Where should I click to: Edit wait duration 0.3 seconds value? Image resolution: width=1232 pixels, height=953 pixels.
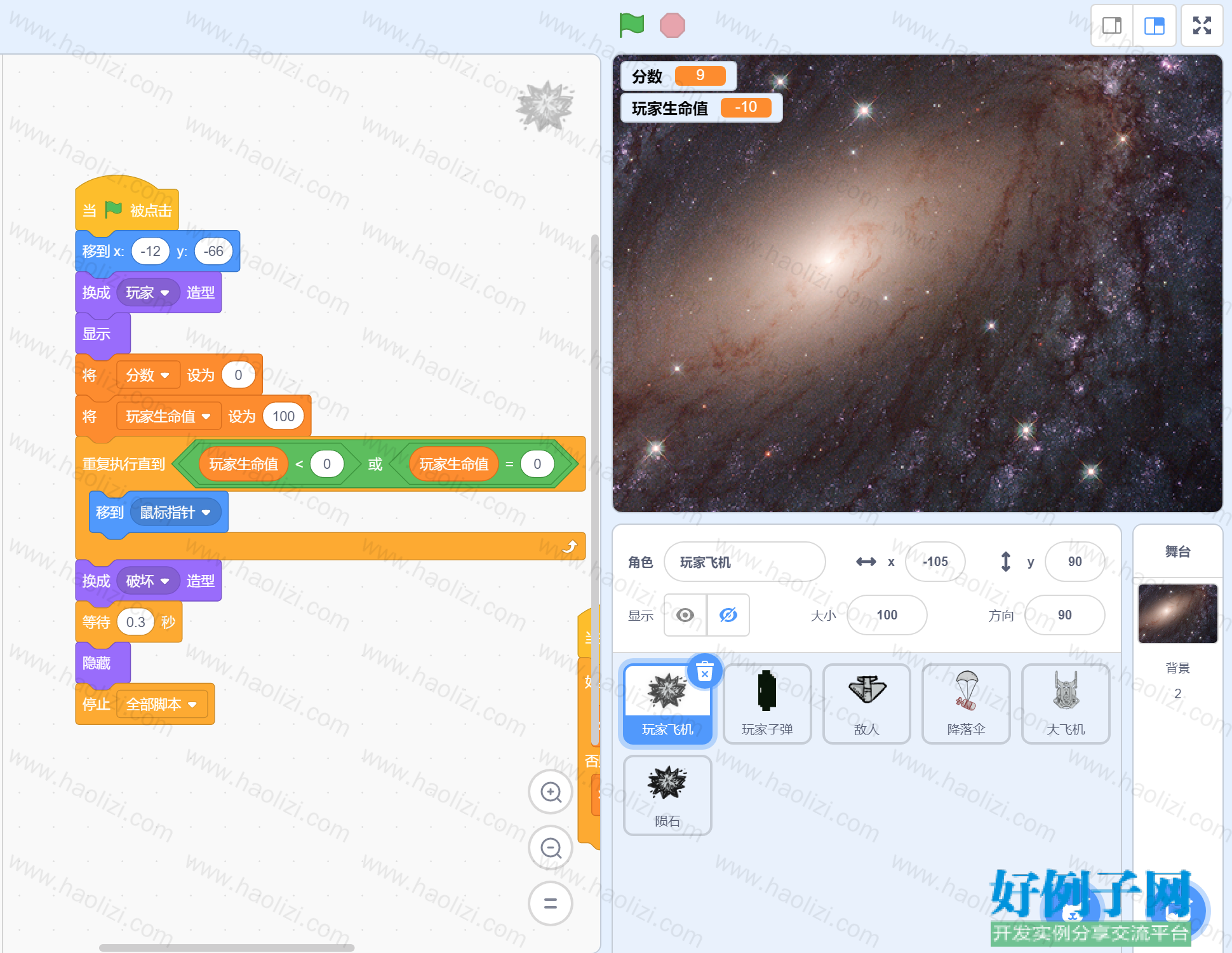[x=136, y=623]
